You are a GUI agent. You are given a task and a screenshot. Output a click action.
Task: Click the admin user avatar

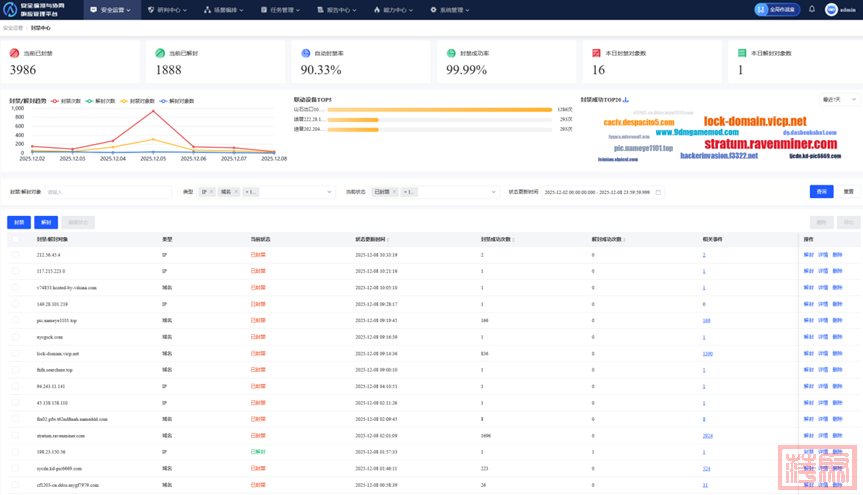click(830, 10)
